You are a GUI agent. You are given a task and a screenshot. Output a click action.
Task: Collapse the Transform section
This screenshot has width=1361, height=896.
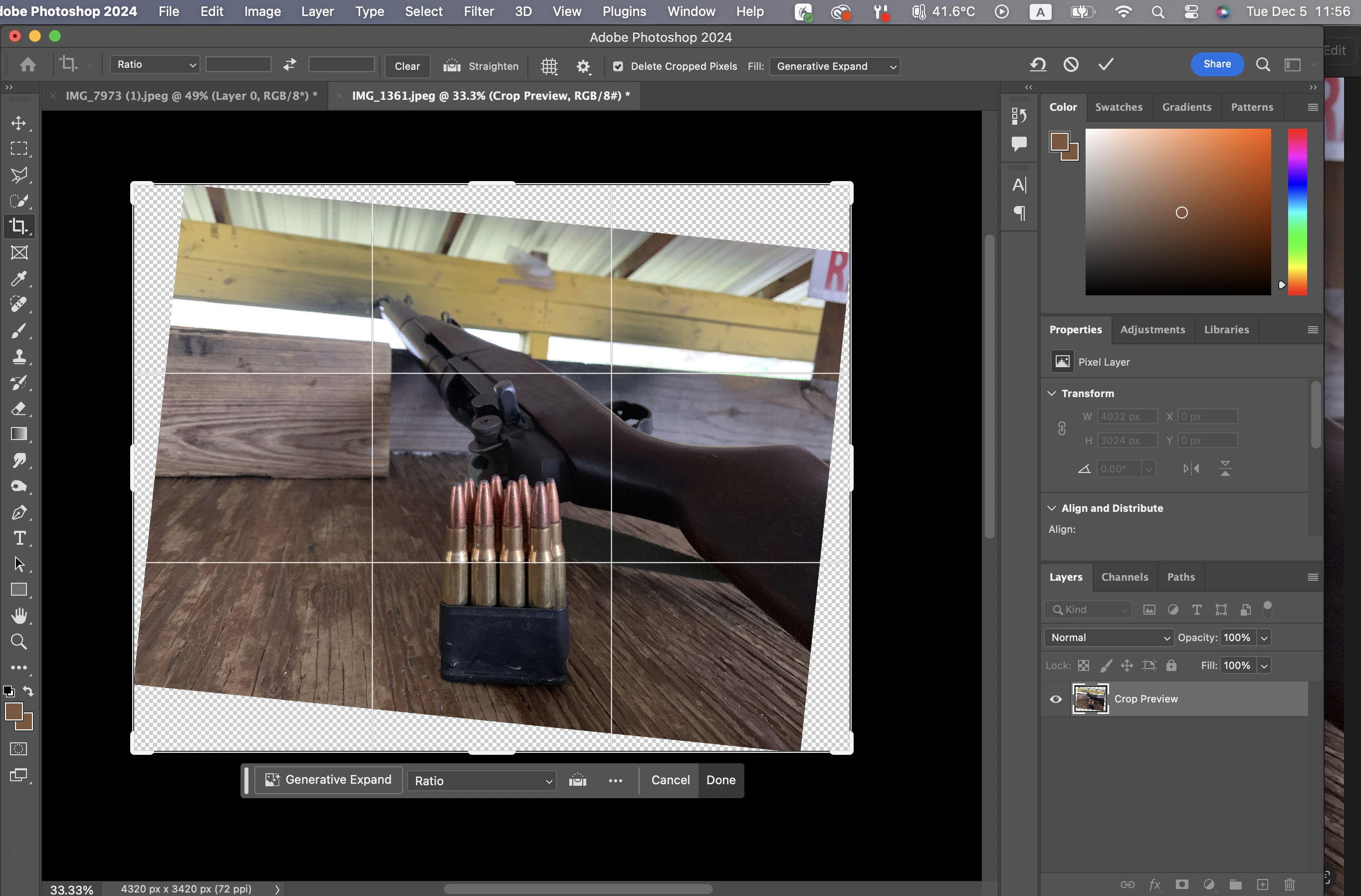point(1051,394)
